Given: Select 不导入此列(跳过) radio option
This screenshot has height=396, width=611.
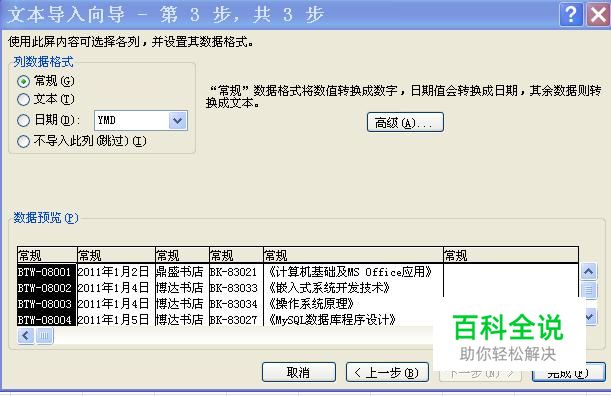Looking at the screenshot, I should pyautogui.click(x=23, y=141).
